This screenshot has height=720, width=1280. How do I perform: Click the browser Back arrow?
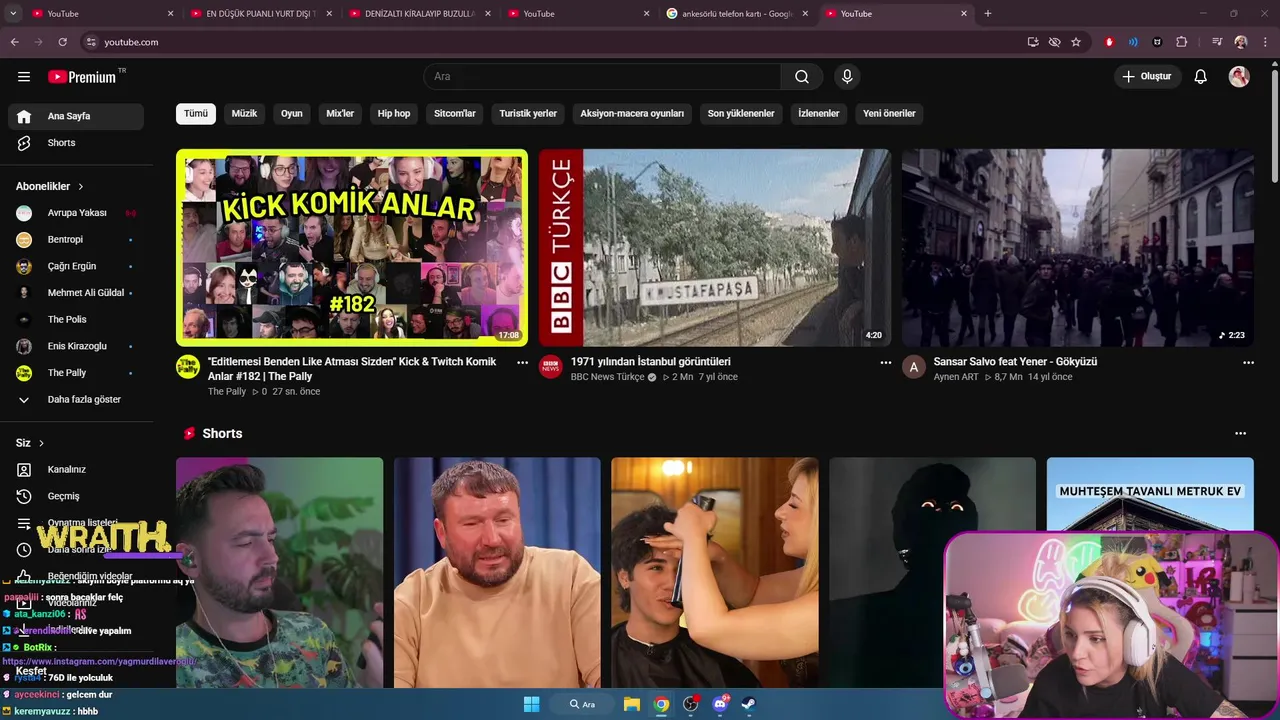(14, 42)
